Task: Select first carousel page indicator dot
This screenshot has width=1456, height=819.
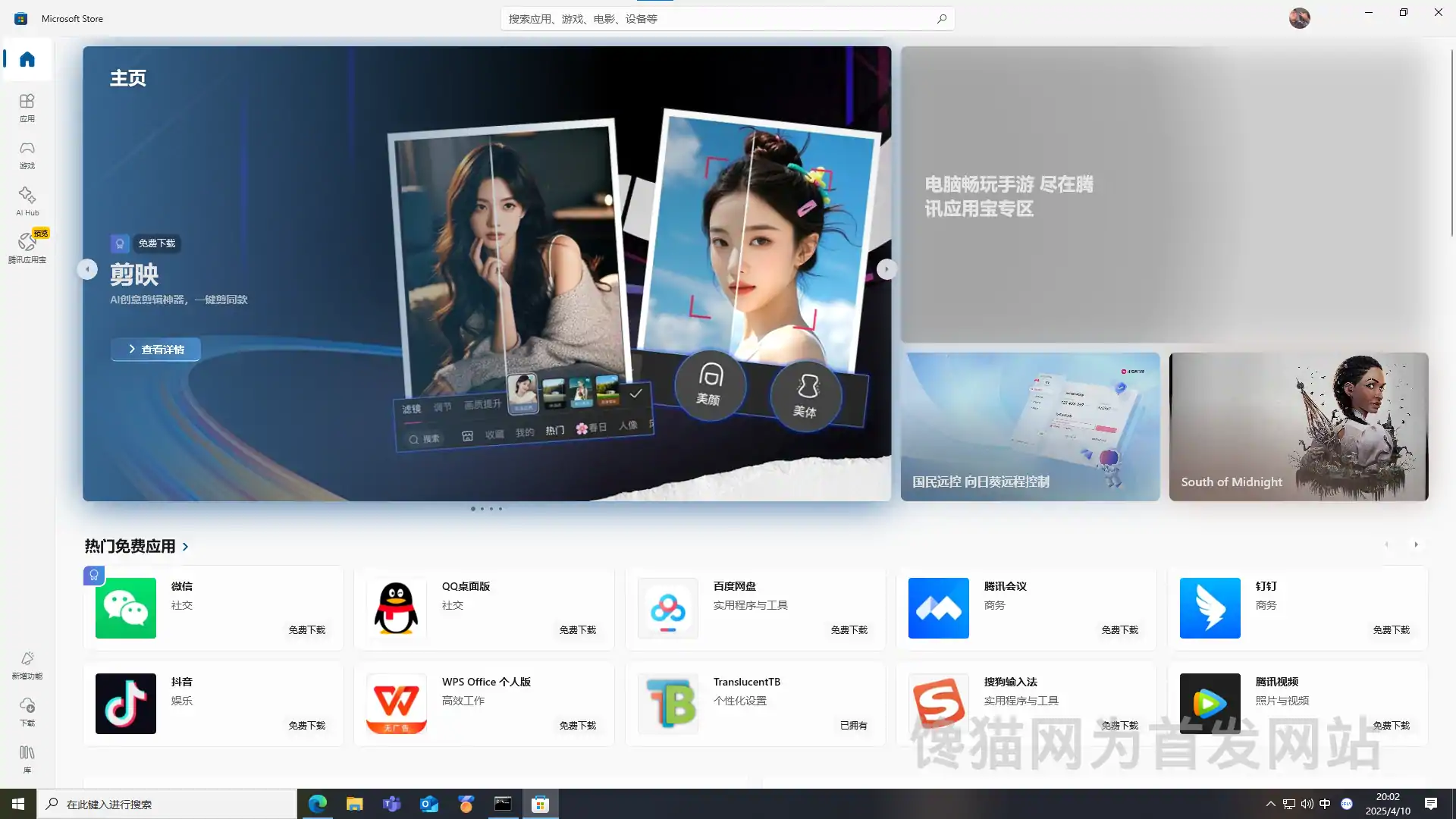Action: click(x=473, y=509)
